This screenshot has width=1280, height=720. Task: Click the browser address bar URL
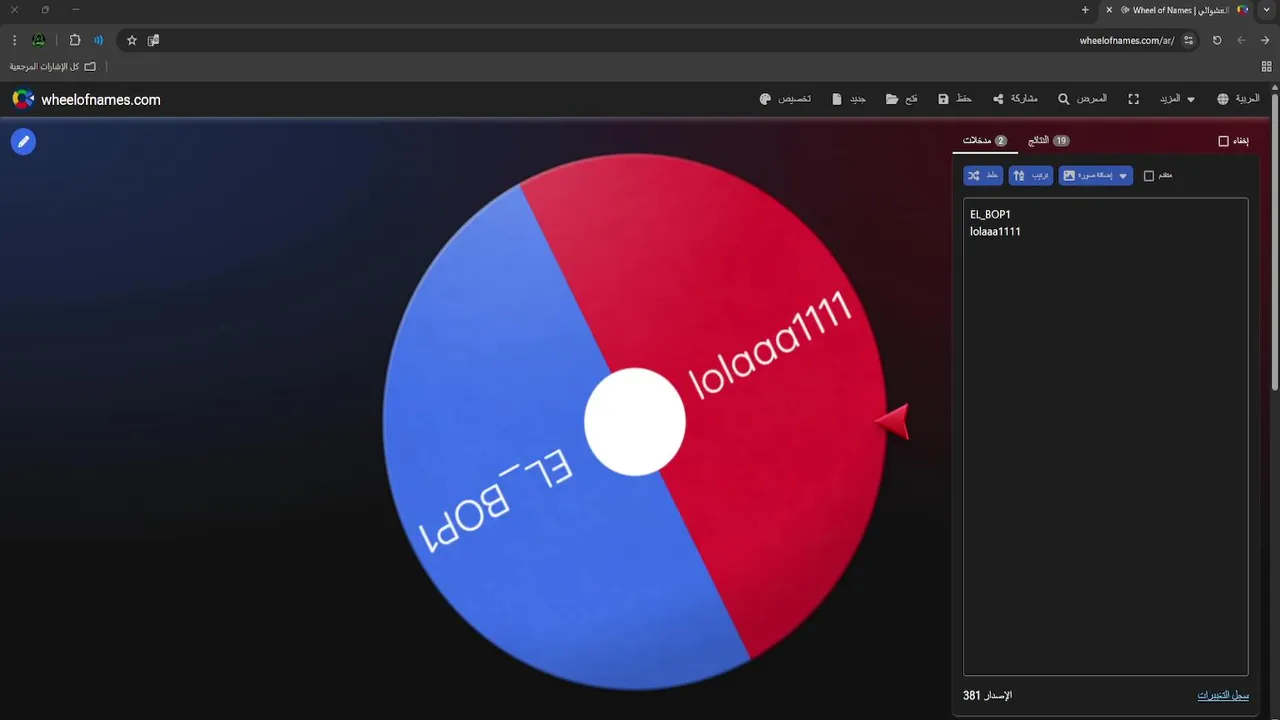point(1127,40)
